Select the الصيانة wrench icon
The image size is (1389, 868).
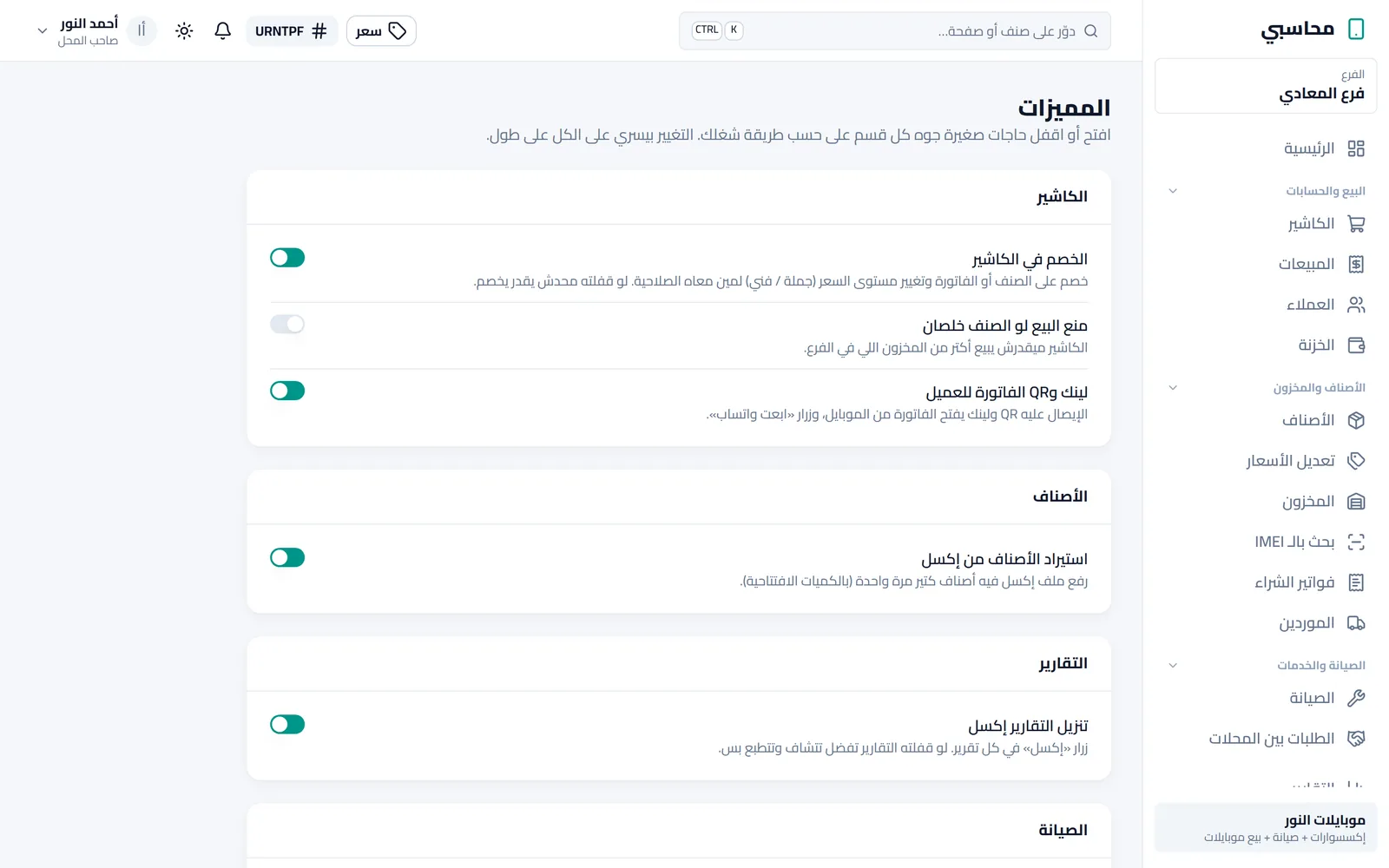click(1356, 698)
